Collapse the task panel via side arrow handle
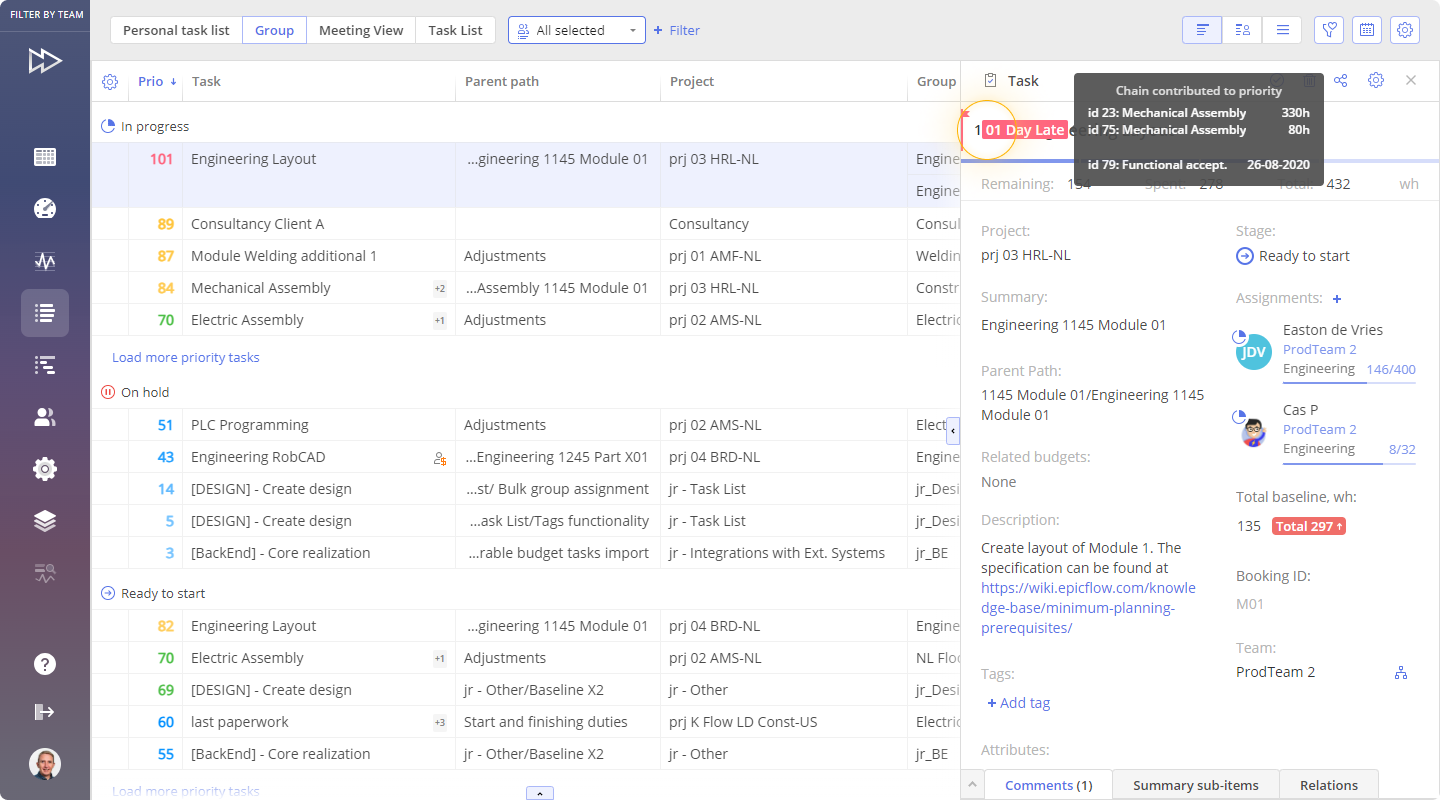 pyautogui.click(x=953, y=431)
